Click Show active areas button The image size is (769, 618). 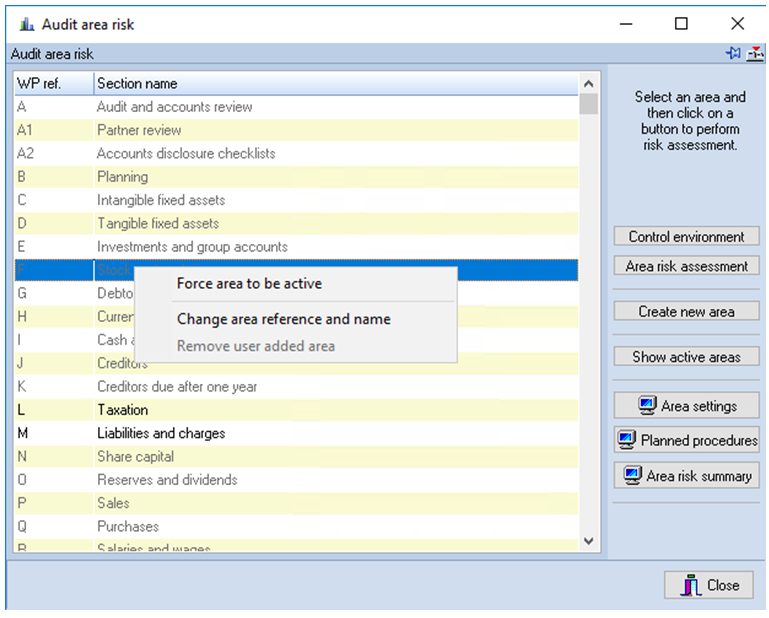[x=686, y=357]
